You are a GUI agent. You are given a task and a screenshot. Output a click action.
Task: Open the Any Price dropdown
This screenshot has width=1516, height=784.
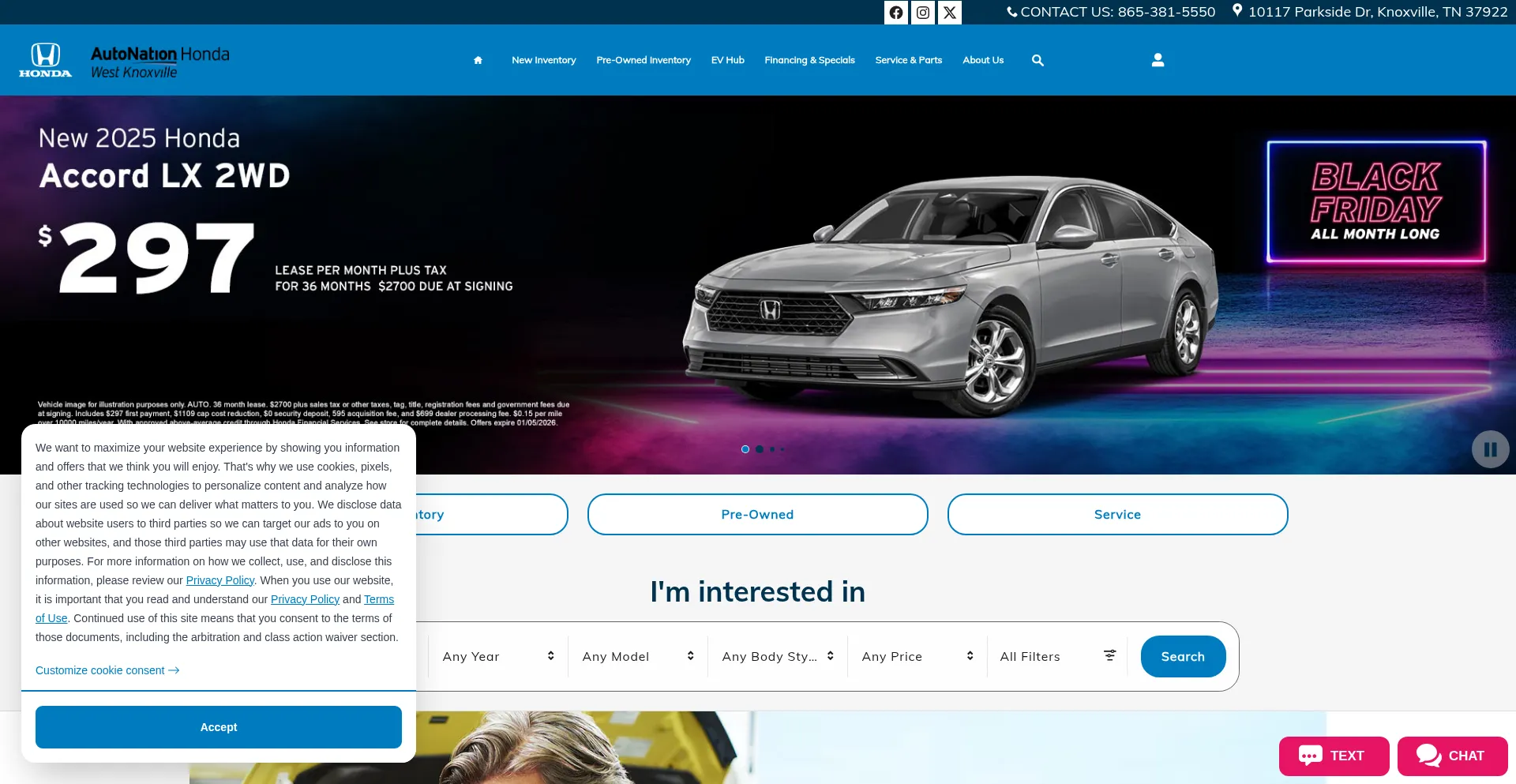click(x=917, y=656)
